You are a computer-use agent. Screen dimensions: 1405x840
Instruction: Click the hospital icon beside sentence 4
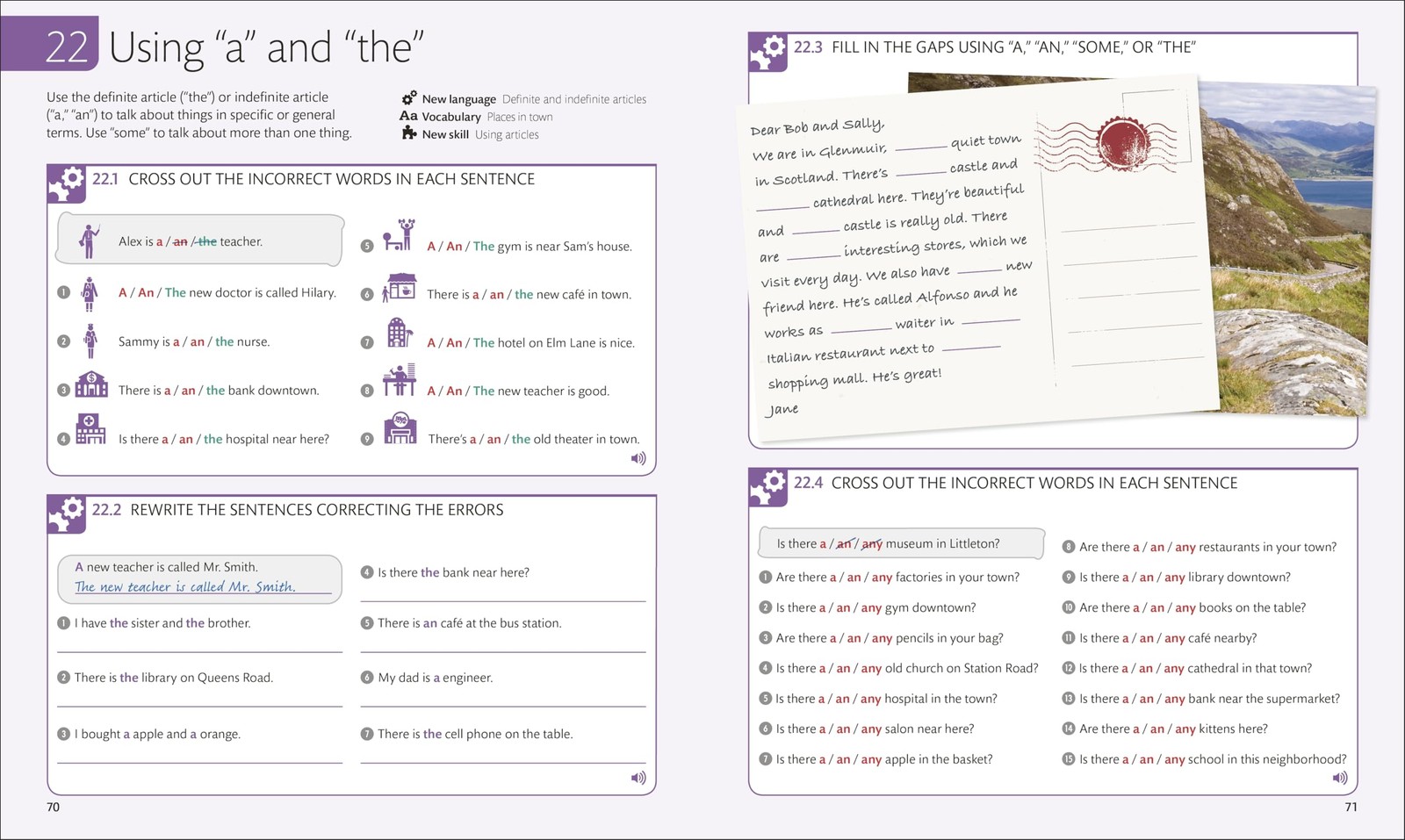click(x=90, y=429)
